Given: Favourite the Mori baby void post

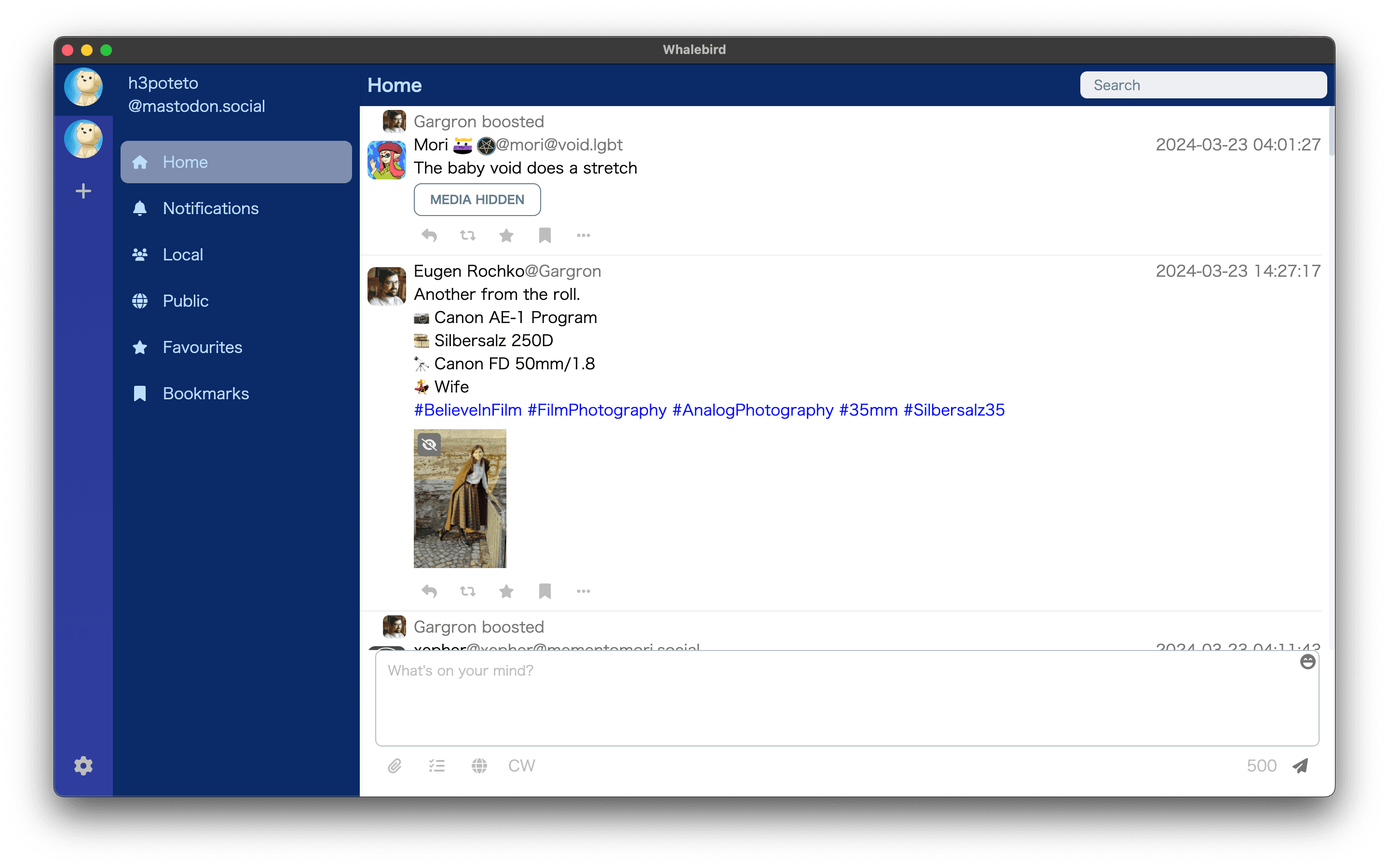Looking at the screenshot, I should 506,235.
